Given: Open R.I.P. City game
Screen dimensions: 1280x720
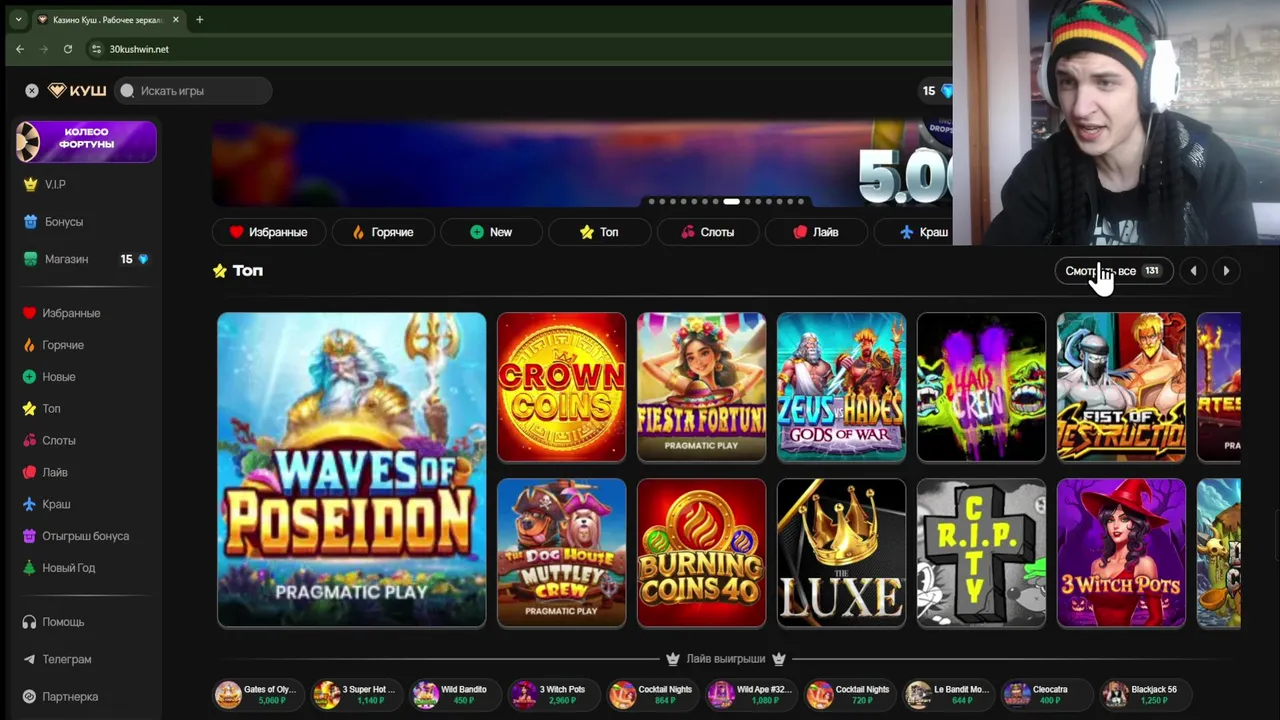Looking at the screenshot, I should [981, 553].
